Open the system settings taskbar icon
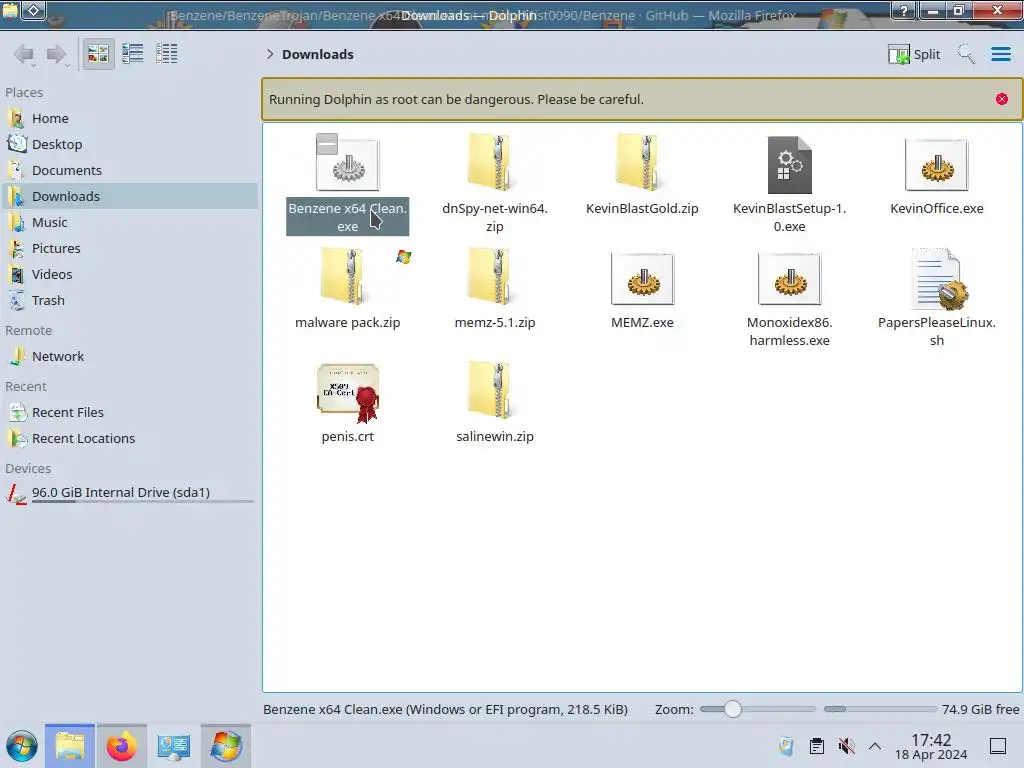The height and width of the screenshot is (768, 1024). click(174, 746)
